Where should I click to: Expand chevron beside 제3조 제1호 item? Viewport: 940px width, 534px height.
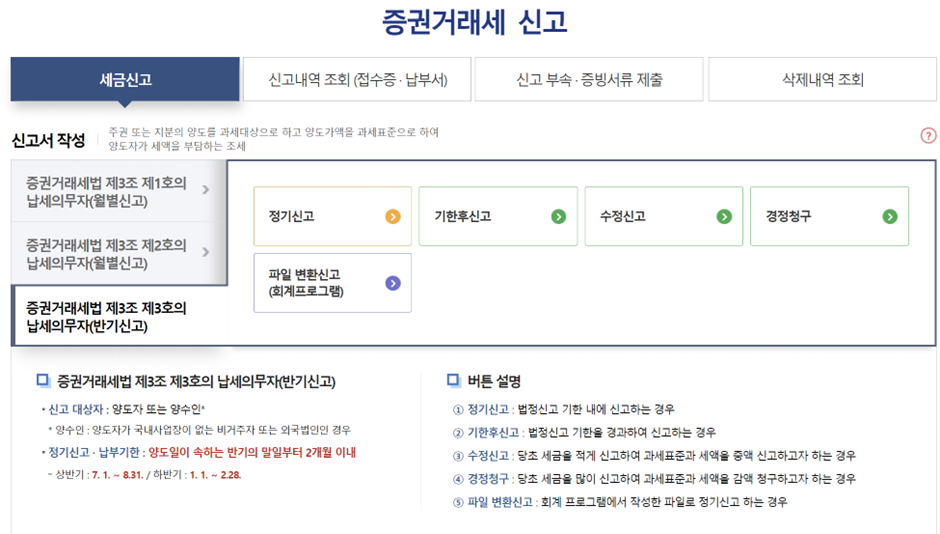(206, 190)
